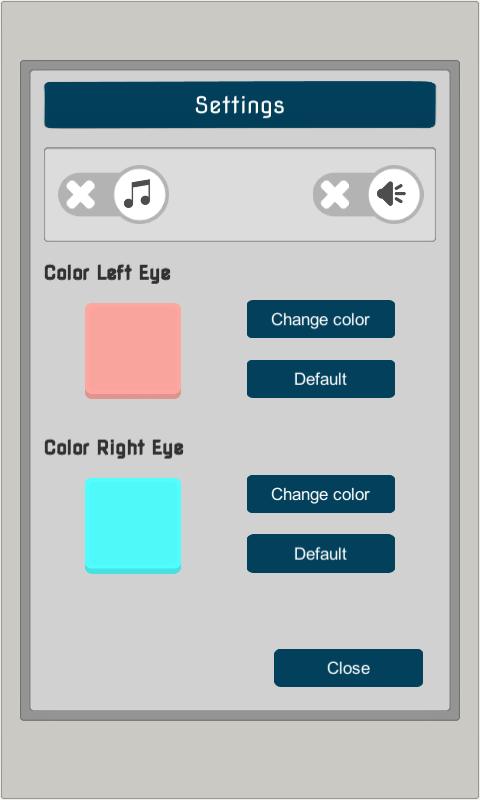Click the Color Right Eye label
Screen dimensions: 480x800
[114, 448]
